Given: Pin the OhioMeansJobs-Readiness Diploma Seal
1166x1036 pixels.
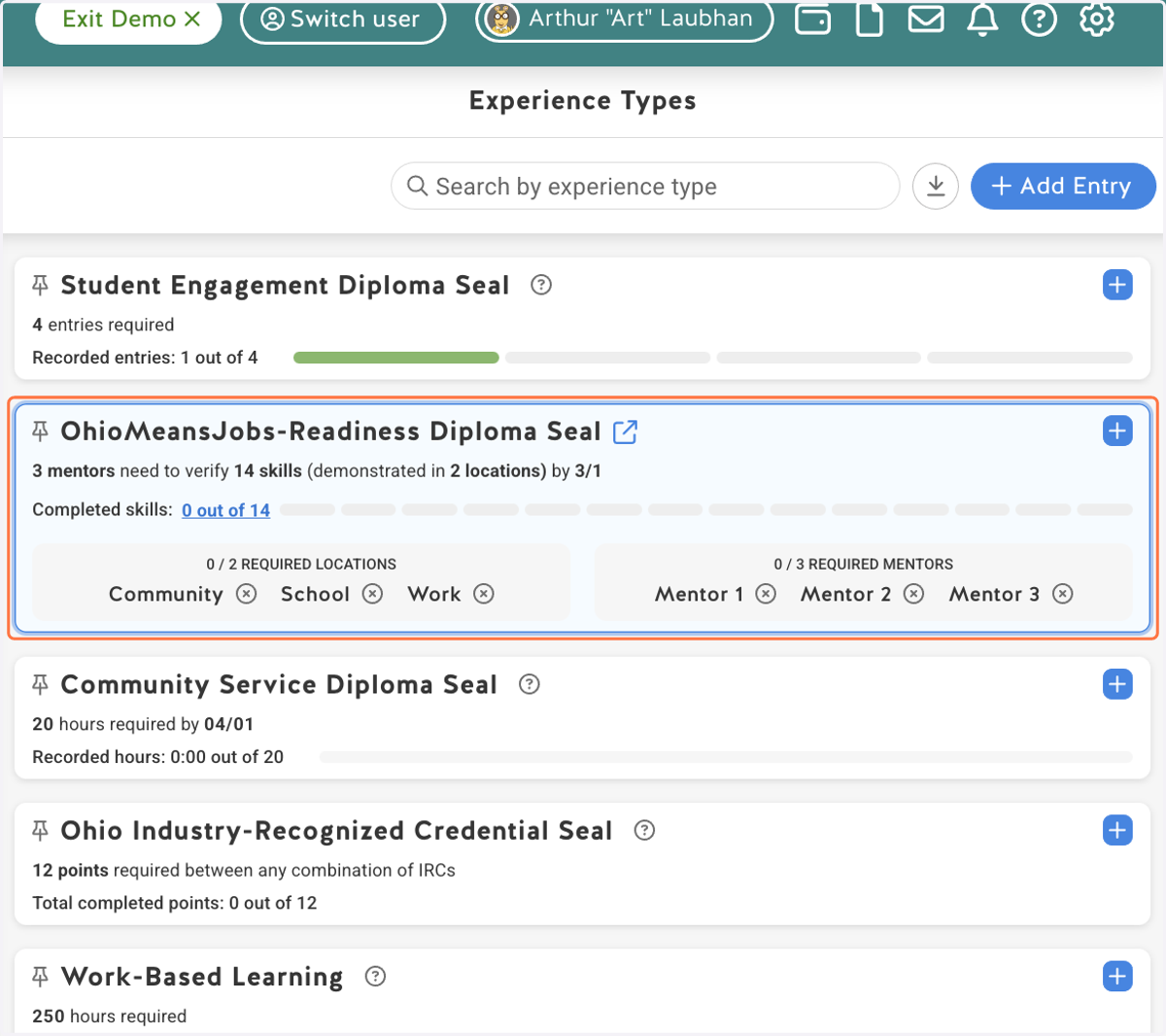Looking at the screenshot, I should [40, 431].
